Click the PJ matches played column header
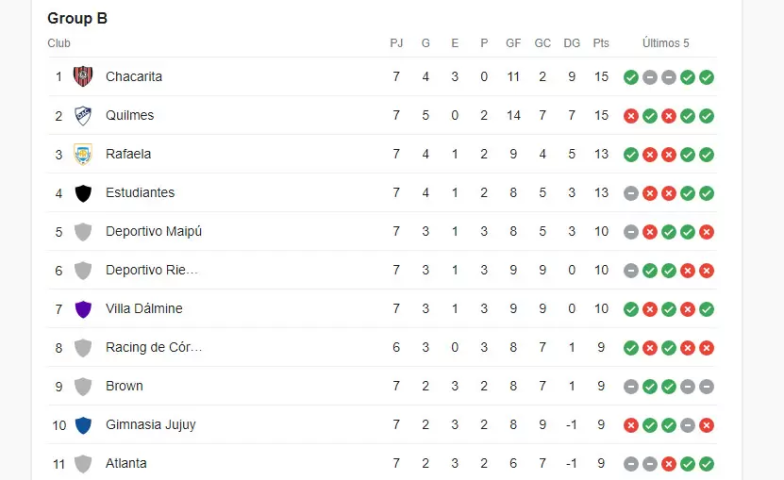Image resolution: width=784 pixels, height=480 pixels. (x=396, y=43)
